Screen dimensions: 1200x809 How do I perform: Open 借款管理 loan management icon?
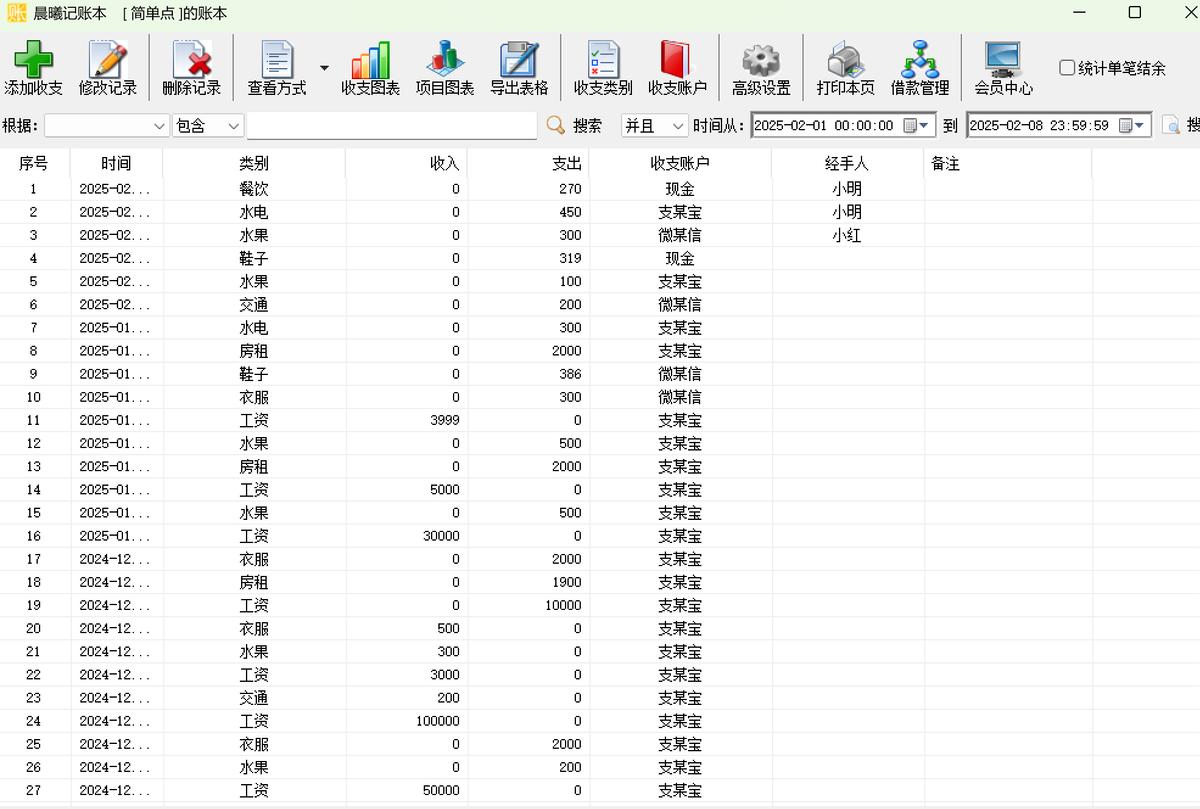(919, 59)
